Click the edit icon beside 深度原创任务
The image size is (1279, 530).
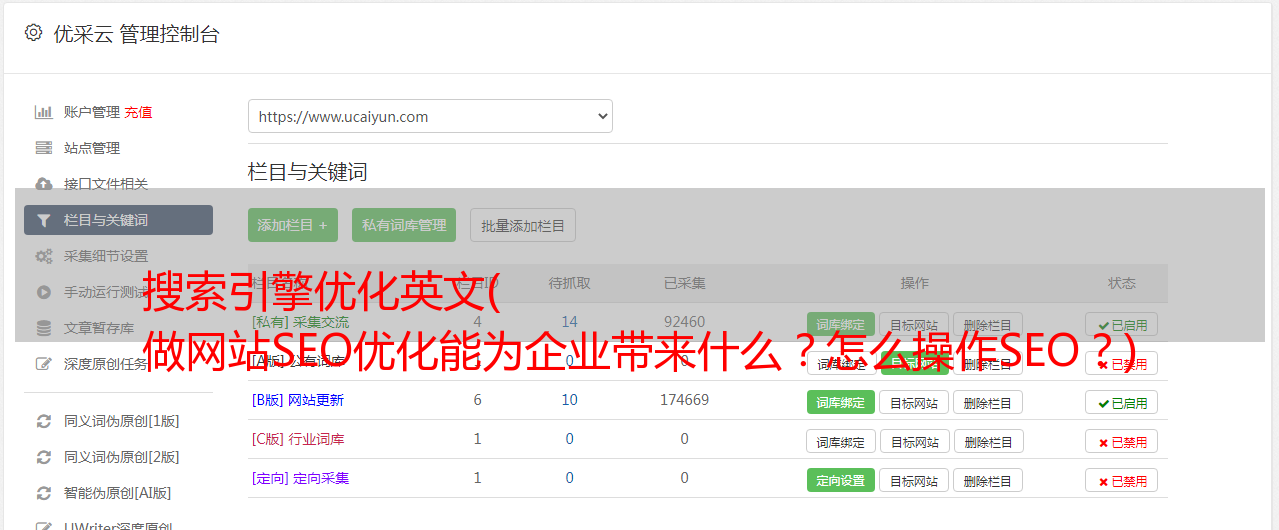(43, 364)
